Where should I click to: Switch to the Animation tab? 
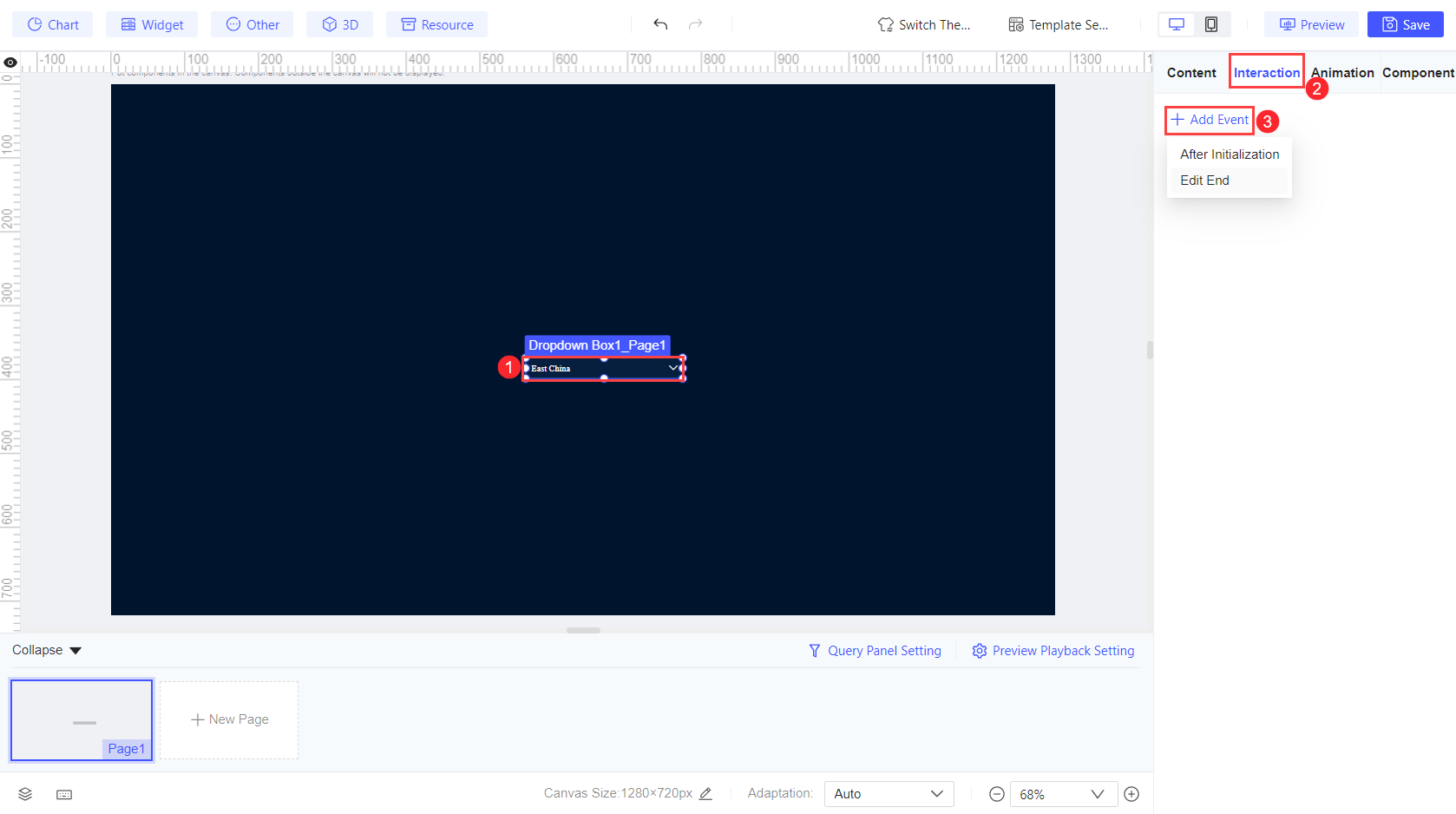pyautogui.click(x=1341, y=72)
